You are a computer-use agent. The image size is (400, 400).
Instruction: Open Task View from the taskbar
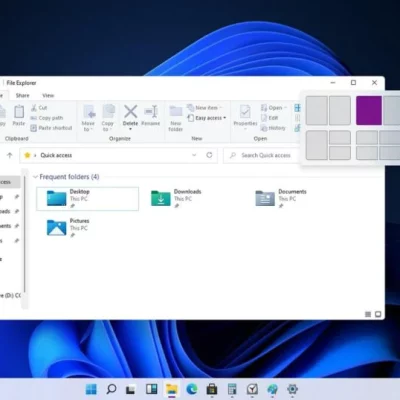point(131,389)
